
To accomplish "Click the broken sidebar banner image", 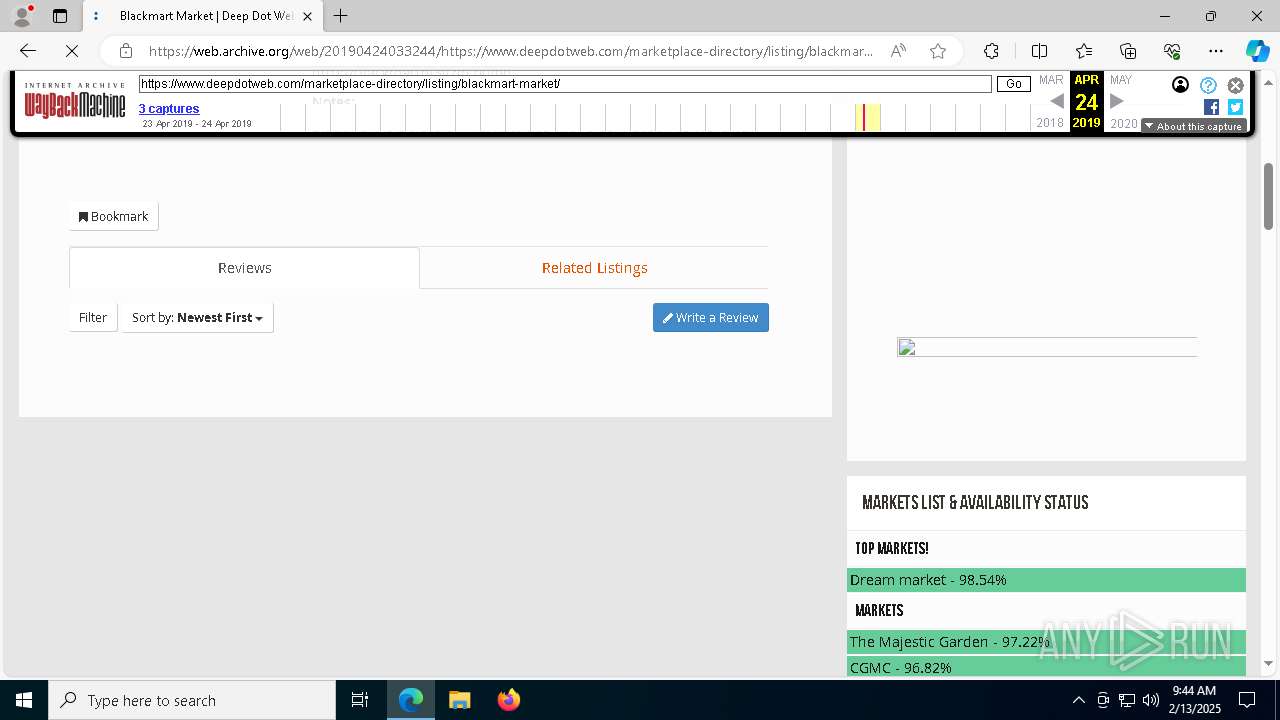I will [1046, 348].
